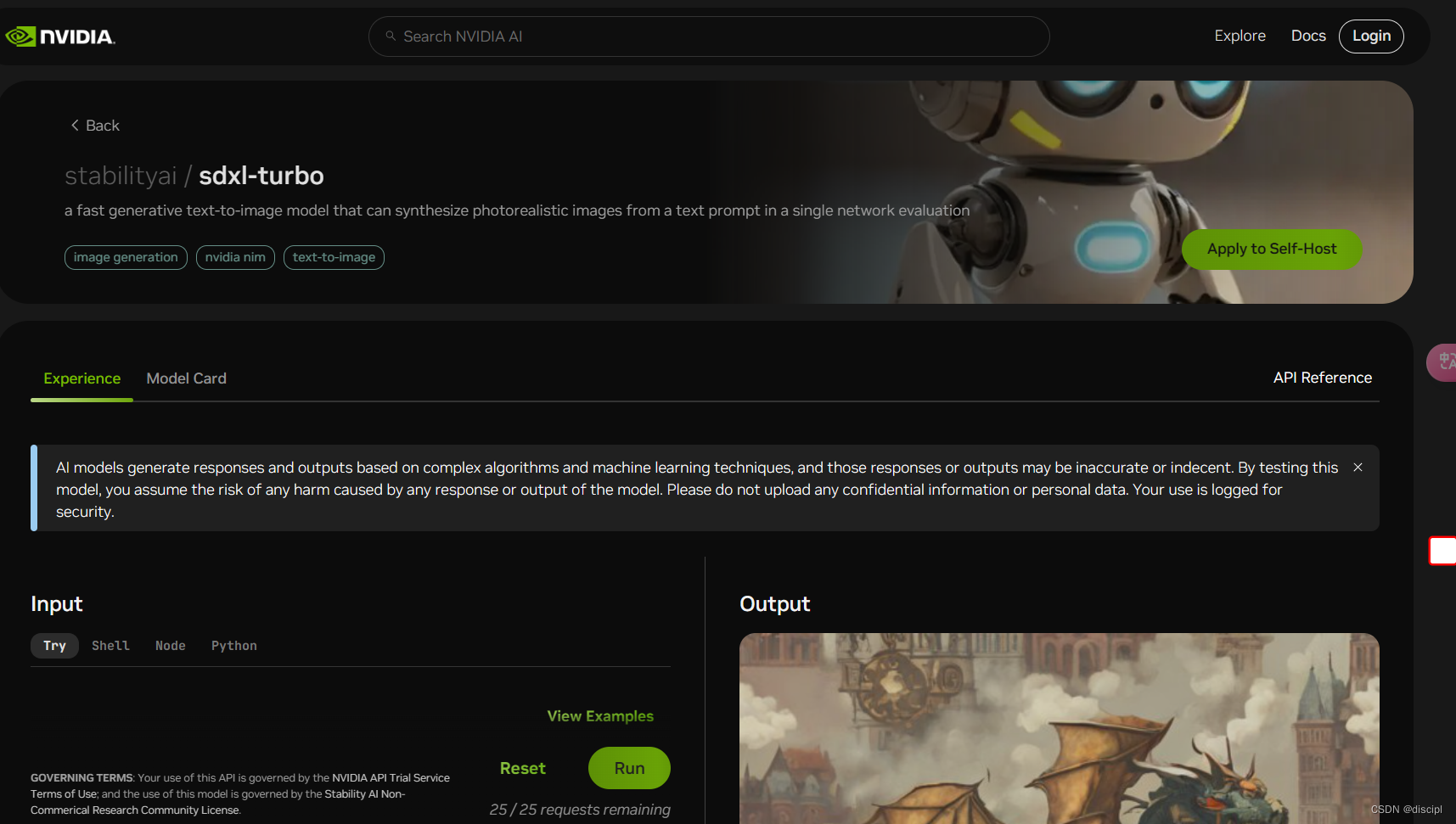Click the translate extension icon at right edge
The height and width of the screenshot is (824, 1456).
[x=1443, y=362]
